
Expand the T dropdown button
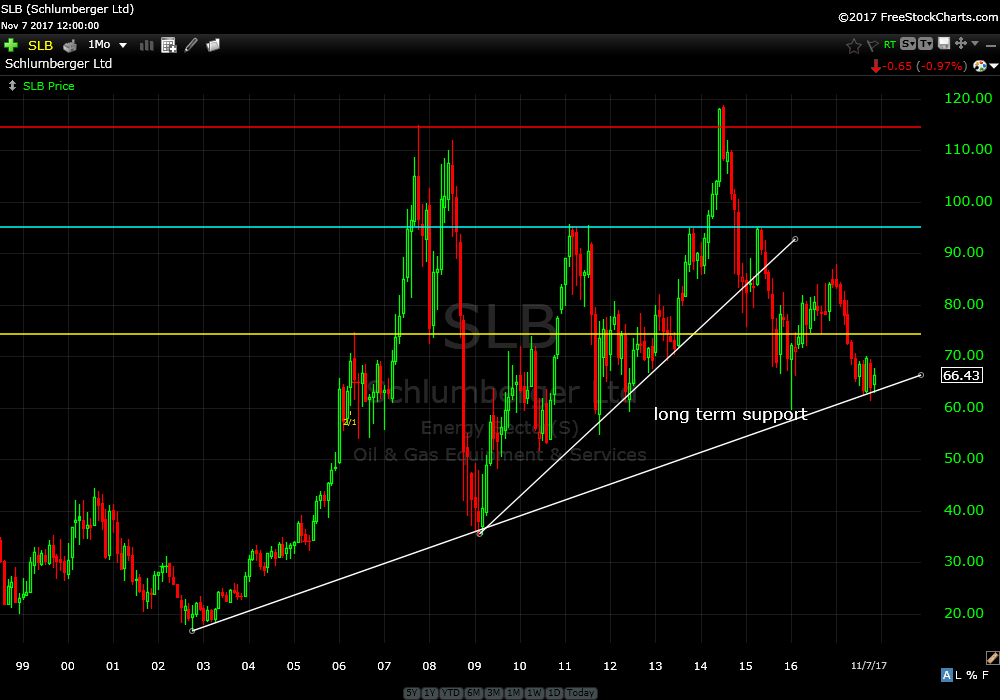click(x=925, y=44)
